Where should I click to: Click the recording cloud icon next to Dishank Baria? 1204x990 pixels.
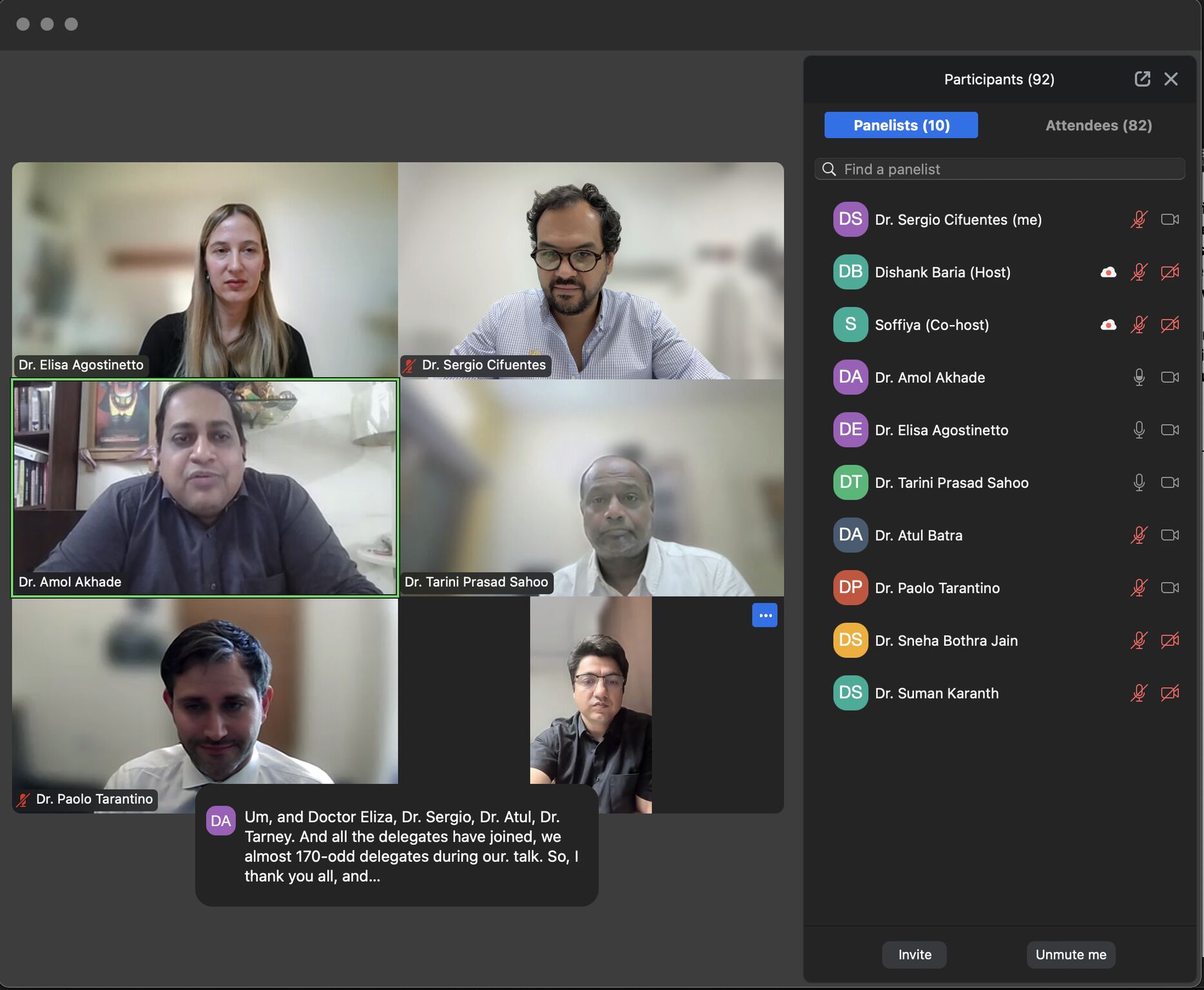tap(1108, 272)
